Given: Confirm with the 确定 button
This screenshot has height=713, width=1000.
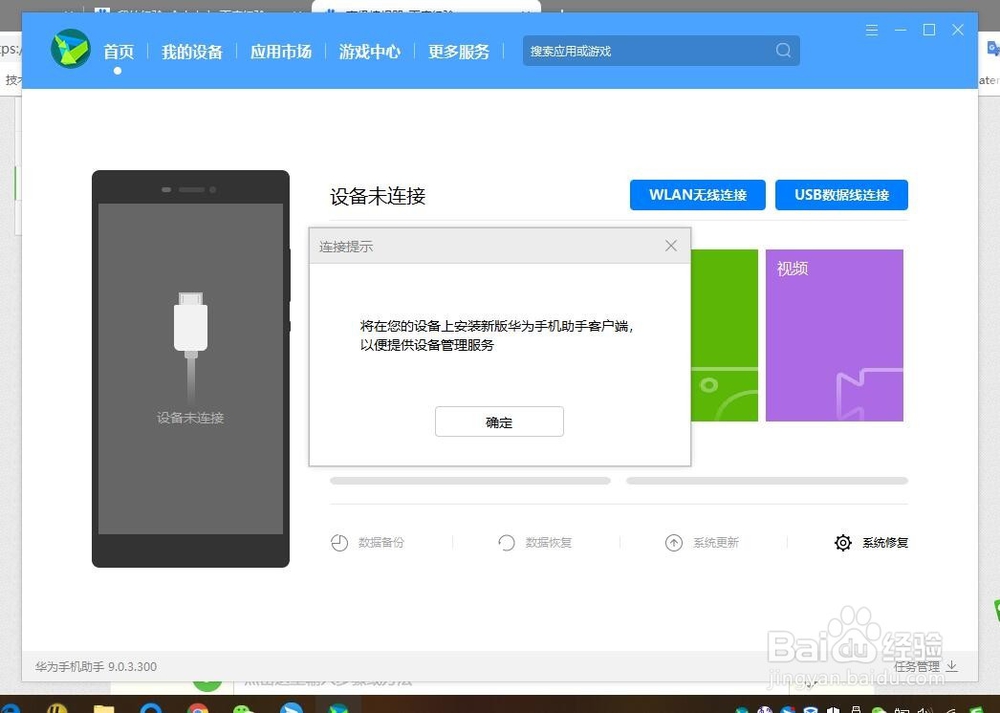Looking at the screenshot, I should (499, 422).
